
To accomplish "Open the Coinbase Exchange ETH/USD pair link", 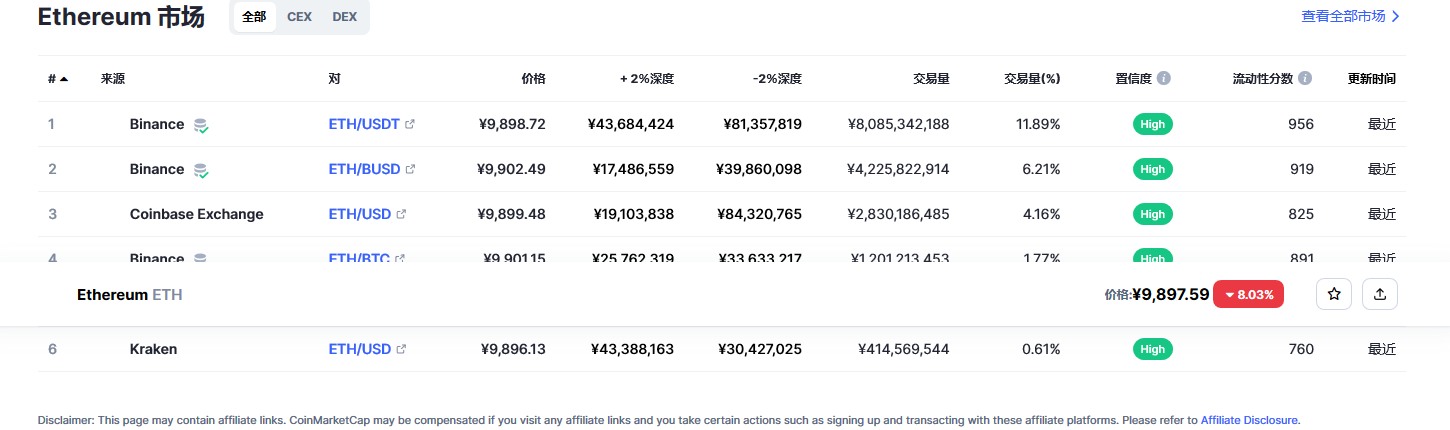I will 361,214.
